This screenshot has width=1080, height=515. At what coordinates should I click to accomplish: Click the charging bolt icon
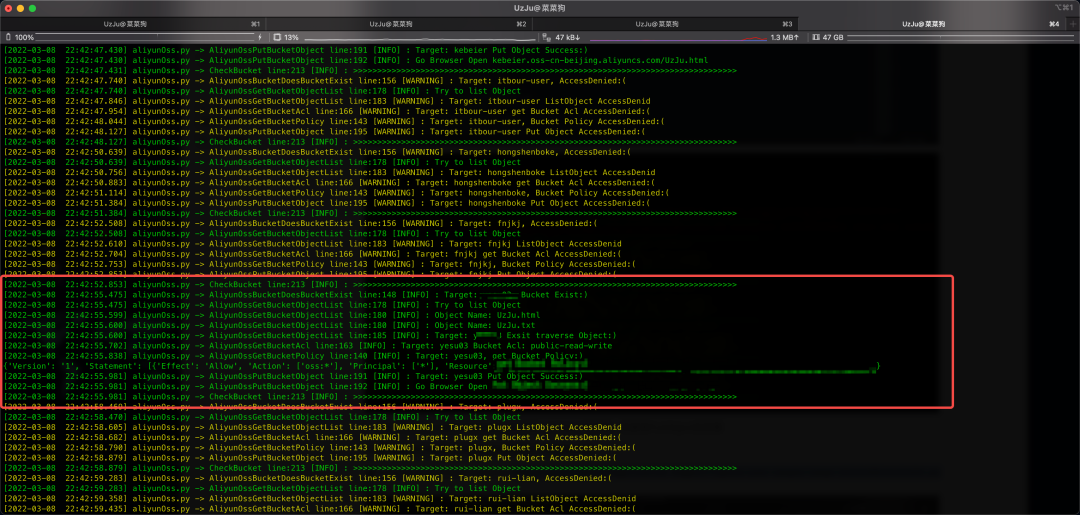coord(260,37)
